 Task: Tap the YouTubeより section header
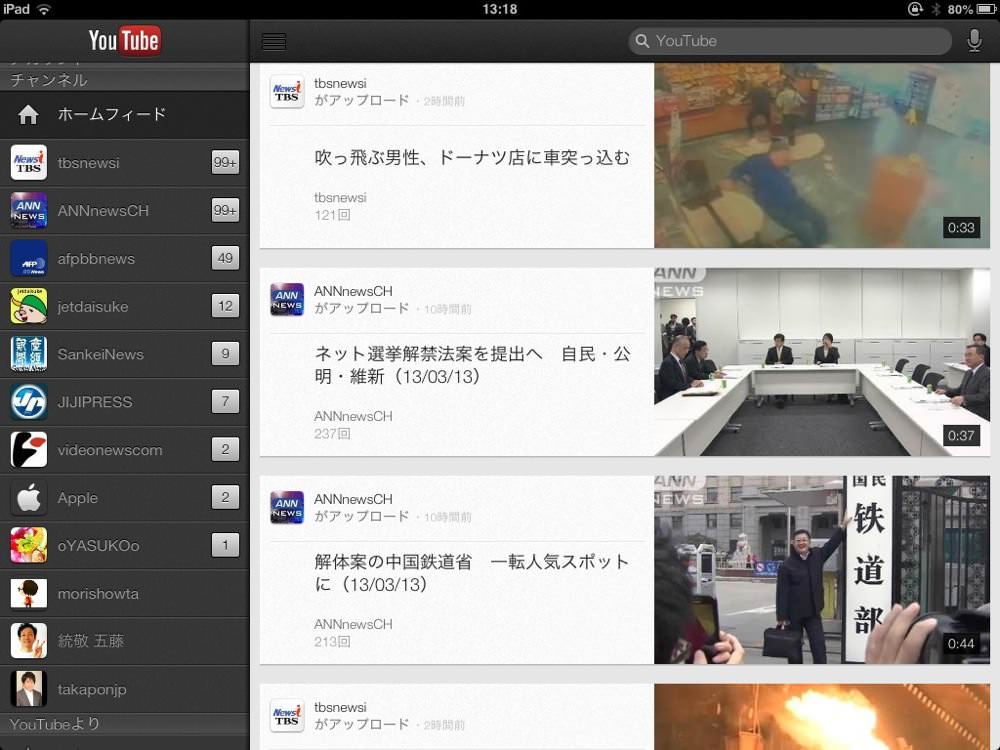(124, 724)
